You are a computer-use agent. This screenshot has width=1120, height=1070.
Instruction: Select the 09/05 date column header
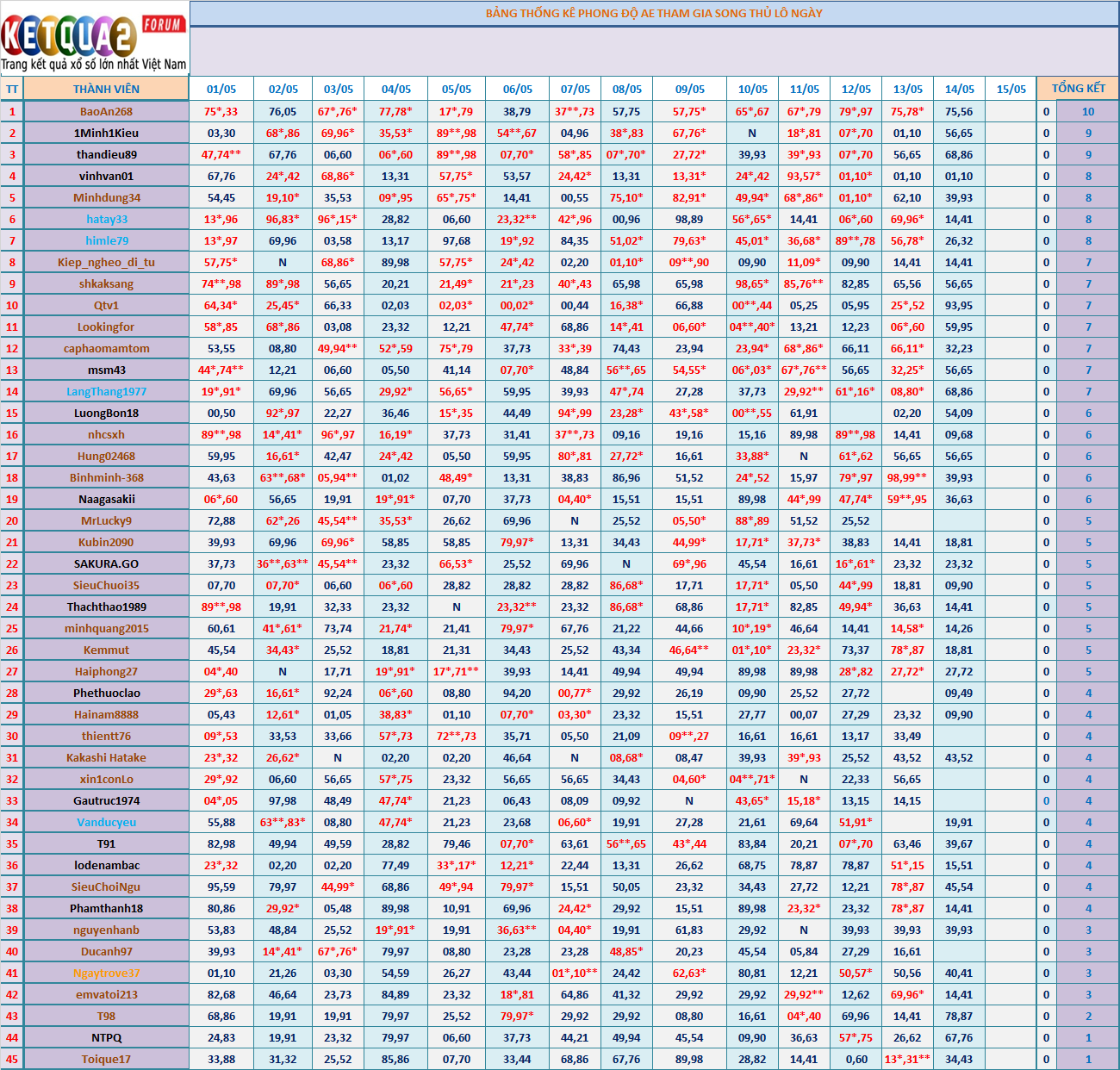point(689,89)
